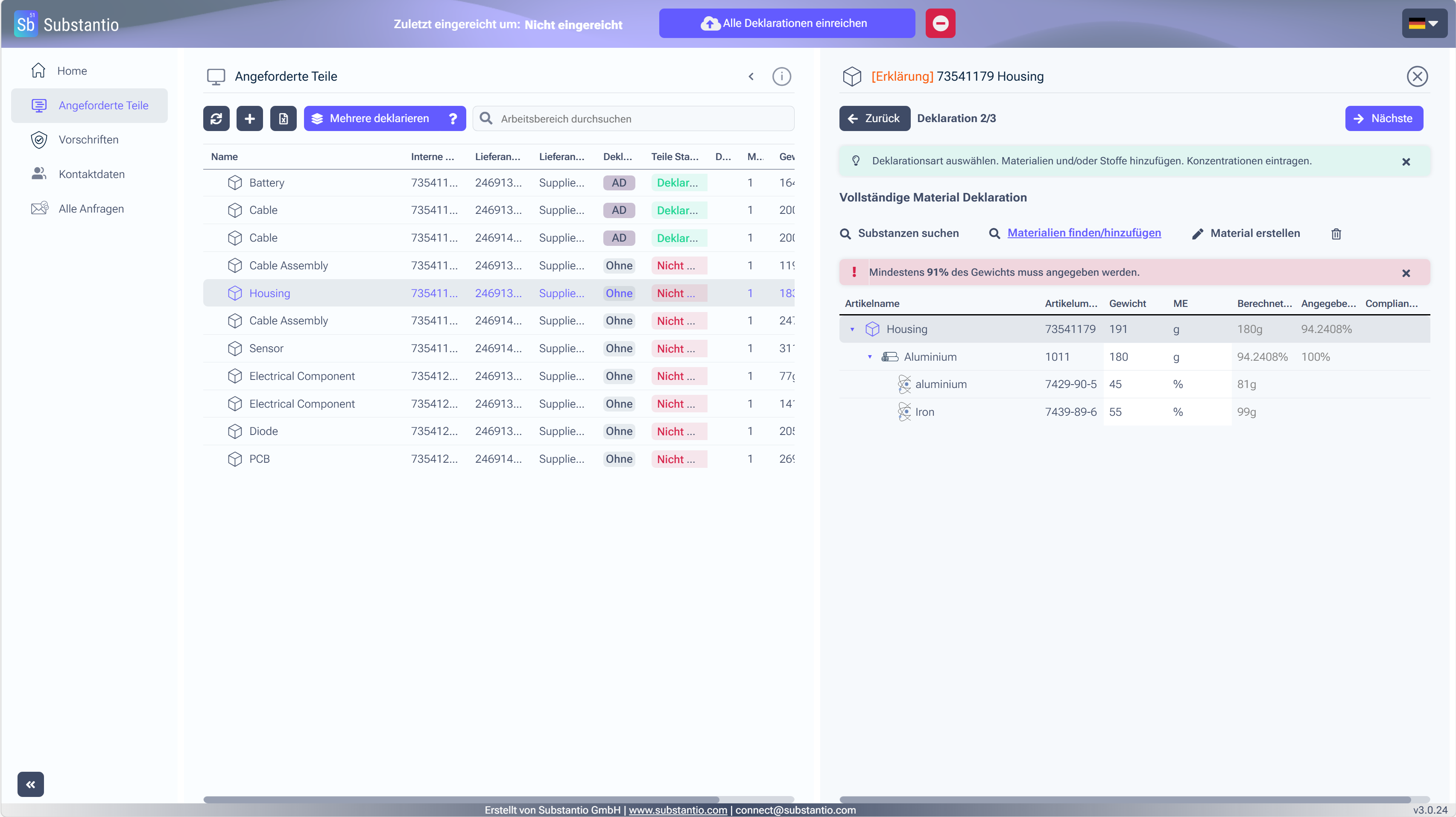Collapse the Angeforderte Teile panel chevron
1456x817 pixels.
click(751, 76)
